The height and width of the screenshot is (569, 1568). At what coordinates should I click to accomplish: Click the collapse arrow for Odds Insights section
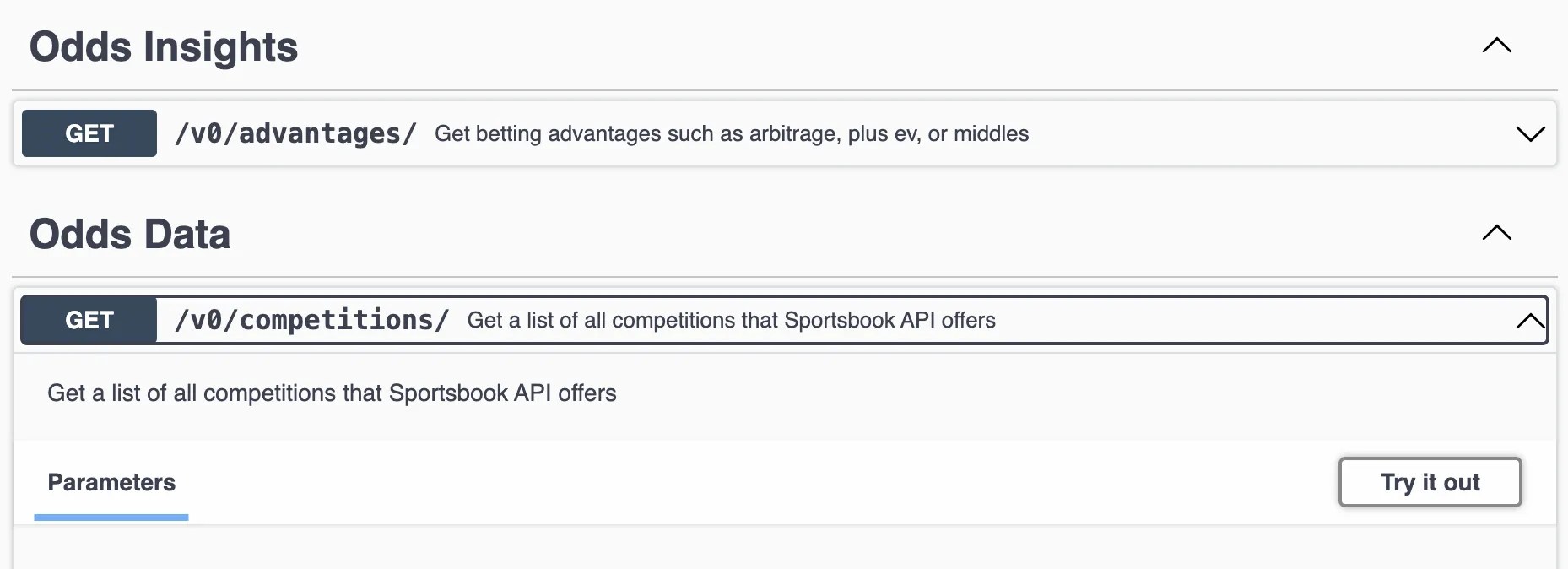(1496, 46)
